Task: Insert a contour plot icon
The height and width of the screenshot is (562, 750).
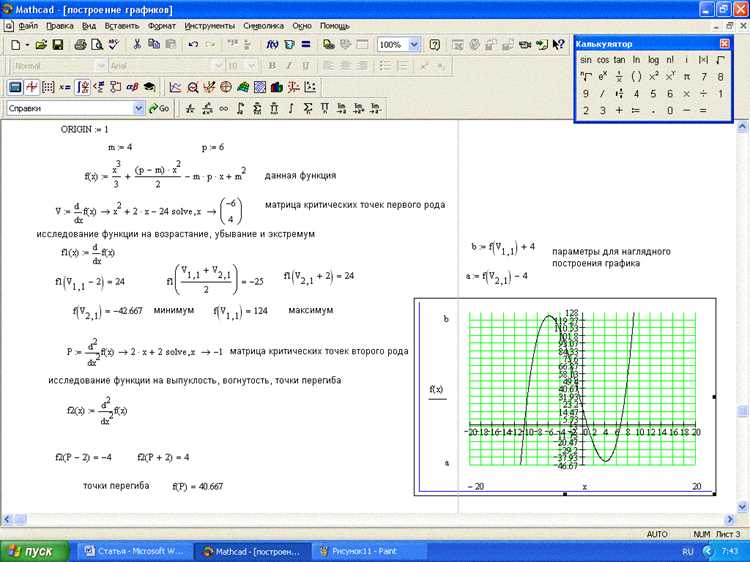Action: 260,87
